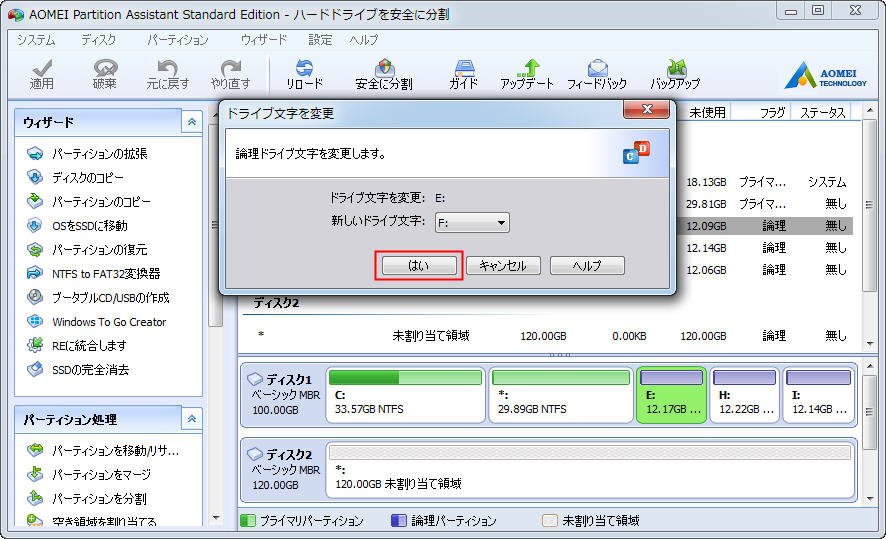The width and height of the screenshot is (886, 539).
Task: Select the C: 33.57GB NTFS partition block
Action: [406, 394]
